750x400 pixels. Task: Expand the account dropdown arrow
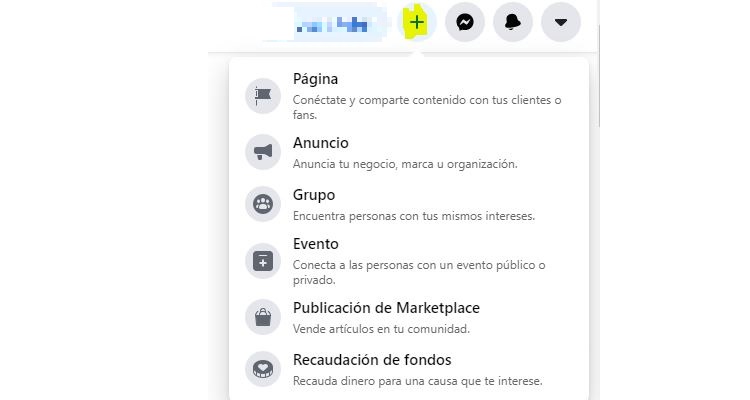[x=560, y=22]
